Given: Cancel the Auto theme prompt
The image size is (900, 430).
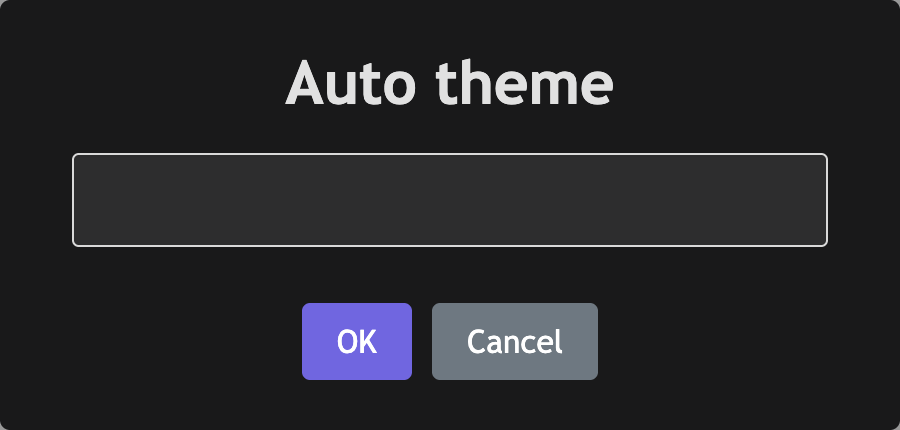Looking at the screenshot, I should [515, 342].
